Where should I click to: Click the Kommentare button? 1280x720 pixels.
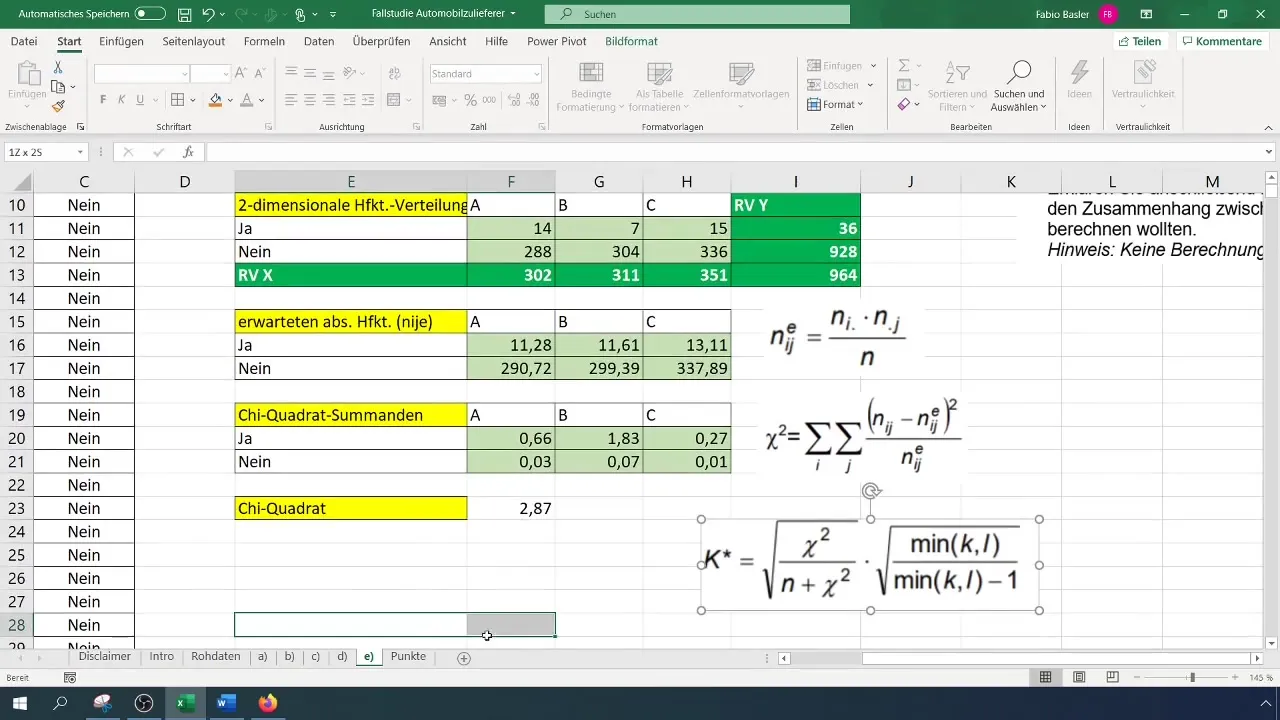(x=1221, y=41)
